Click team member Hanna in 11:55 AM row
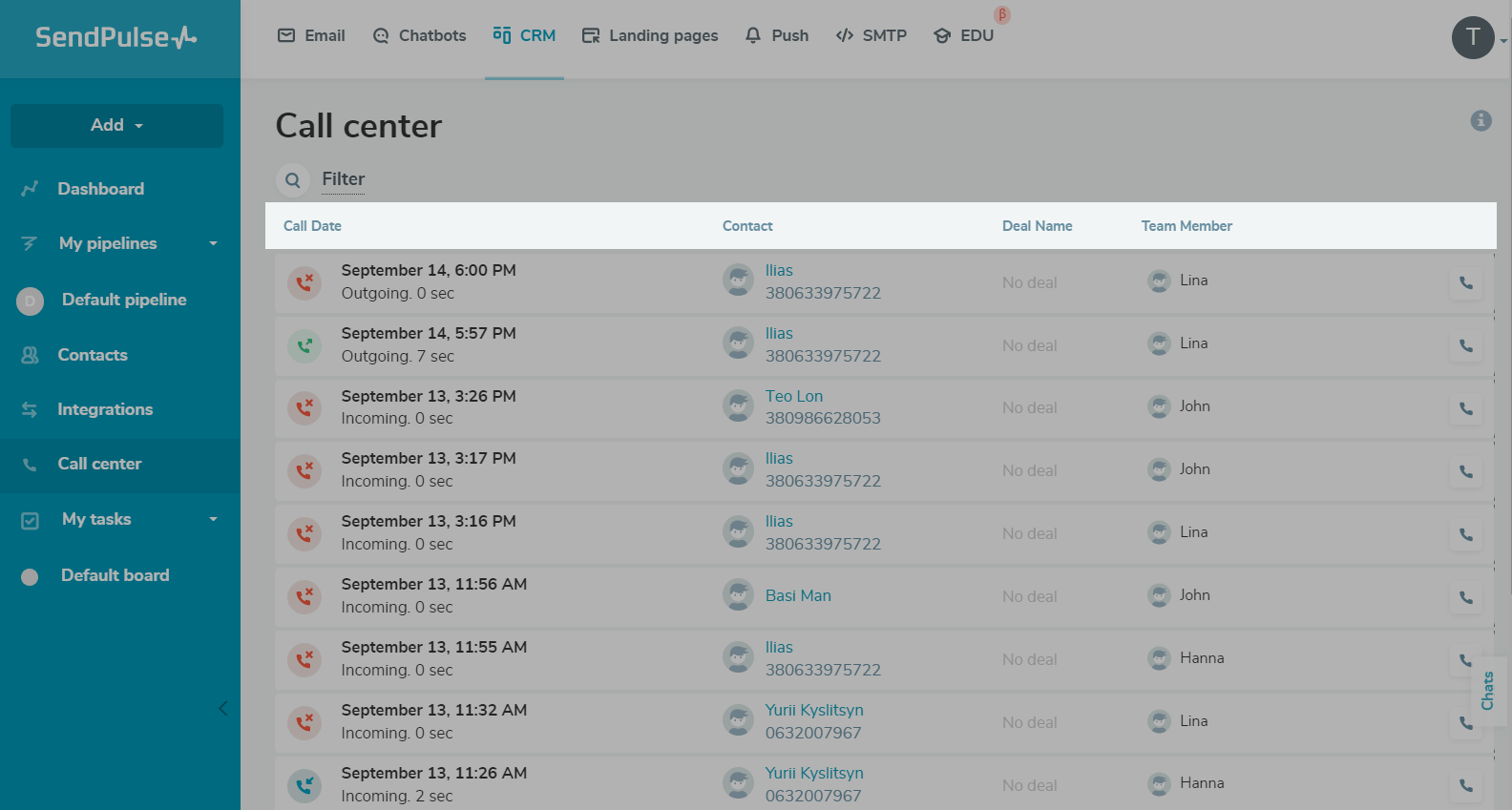This screenshot has width=1512, height=810. click(1202, 658)
